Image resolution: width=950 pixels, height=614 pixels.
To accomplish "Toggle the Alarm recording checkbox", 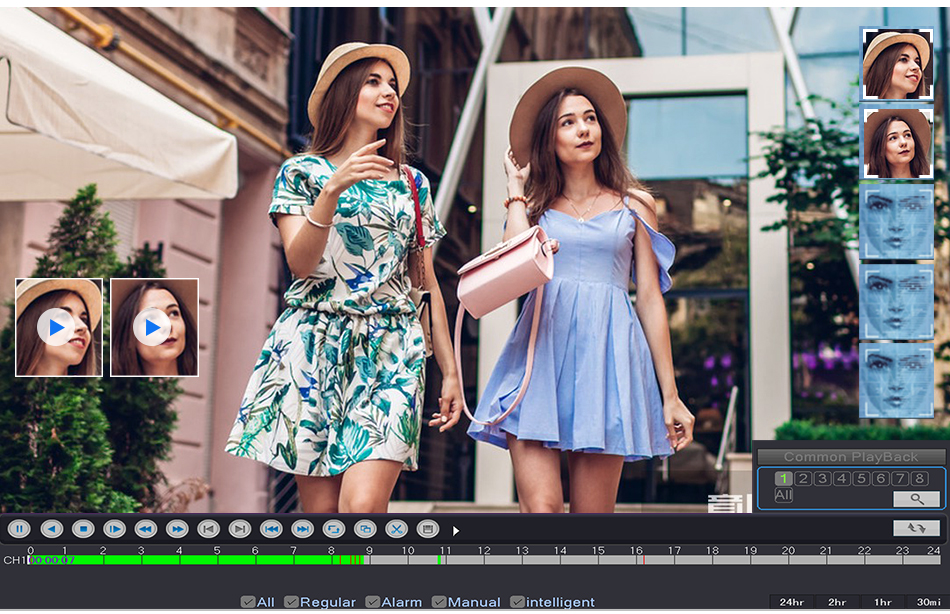I will coord(373,602).
